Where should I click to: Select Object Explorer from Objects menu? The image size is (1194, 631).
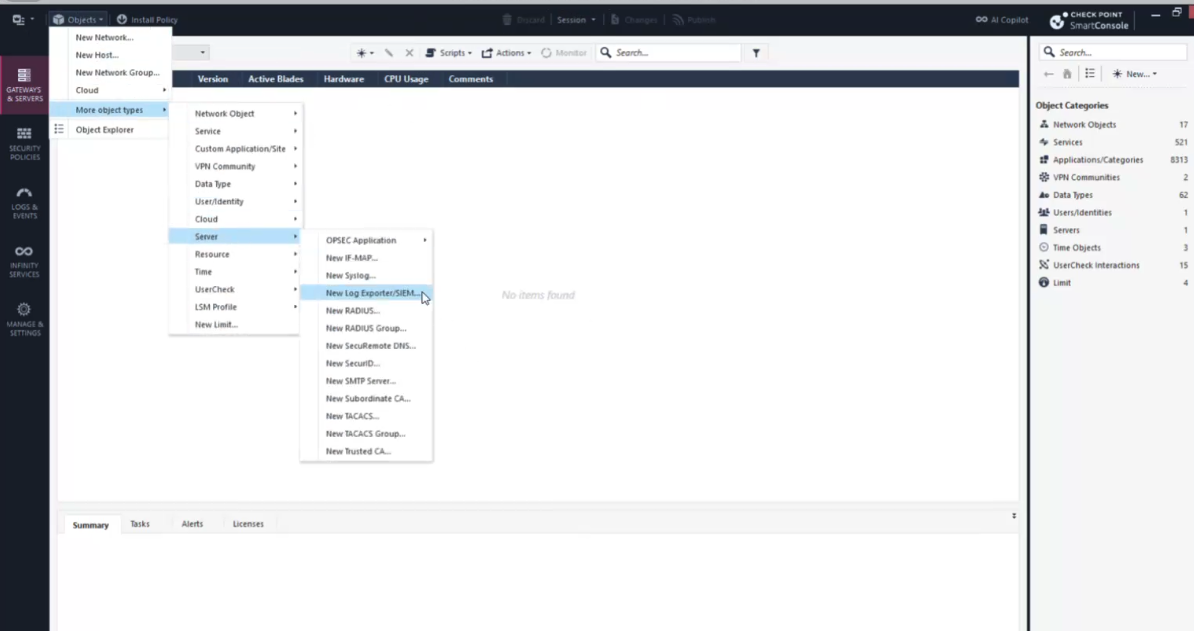point(104,130)
